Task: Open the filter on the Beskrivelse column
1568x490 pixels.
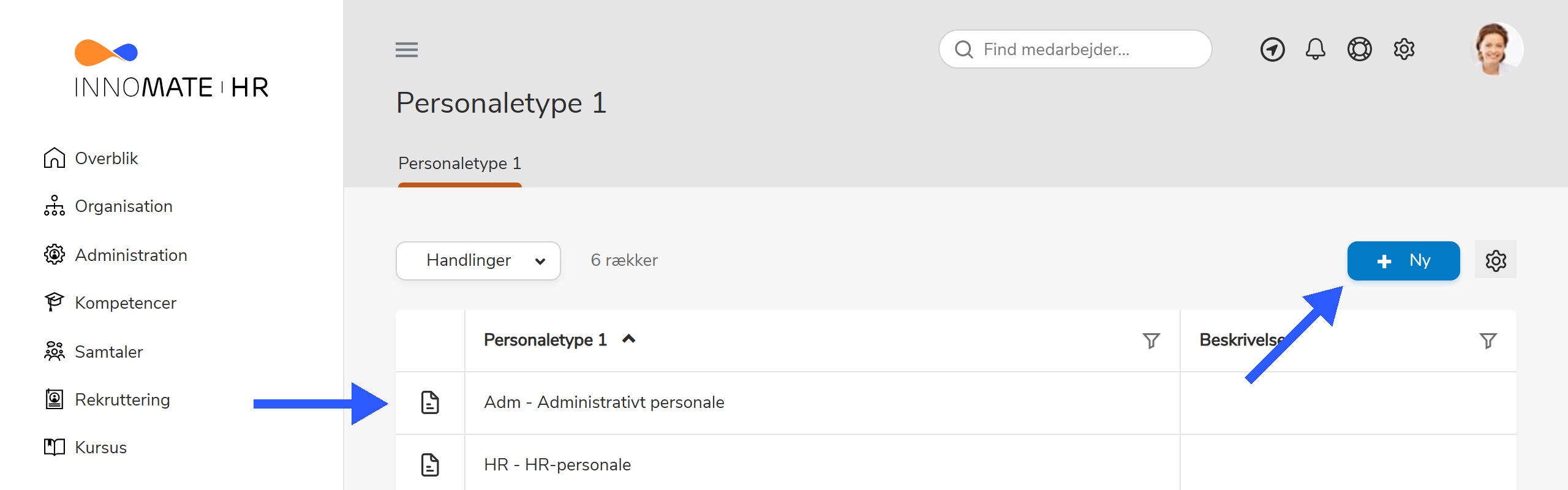Action: [x=1488, y=341]
